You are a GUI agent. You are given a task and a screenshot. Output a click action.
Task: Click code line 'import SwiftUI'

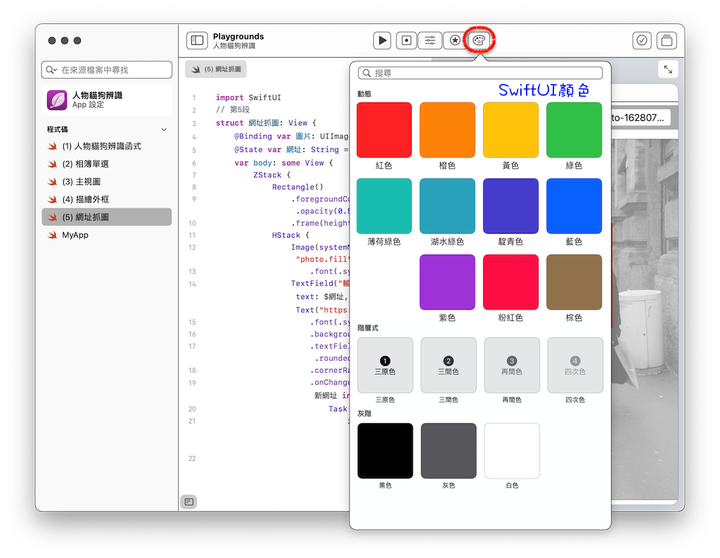click(248, 97)
